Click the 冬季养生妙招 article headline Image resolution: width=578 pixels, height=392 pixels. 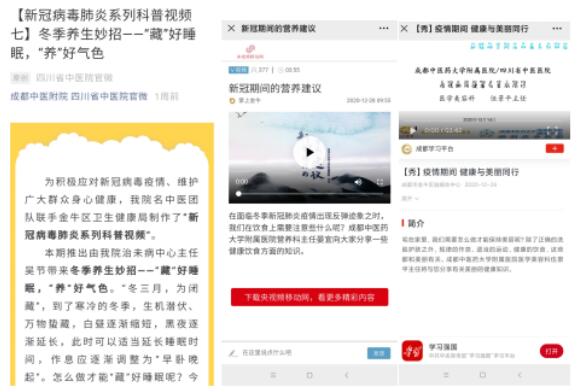[x=103, y=34]
